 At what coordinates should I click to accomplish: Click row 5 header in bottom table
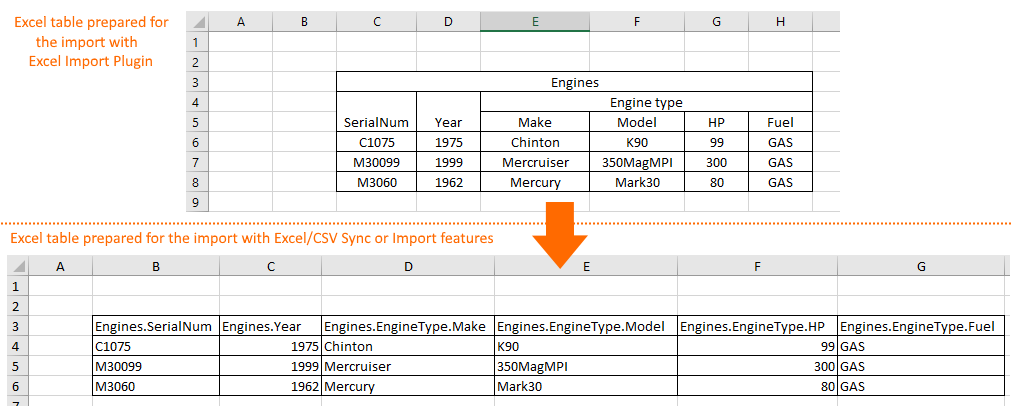(x=13, y=366)
